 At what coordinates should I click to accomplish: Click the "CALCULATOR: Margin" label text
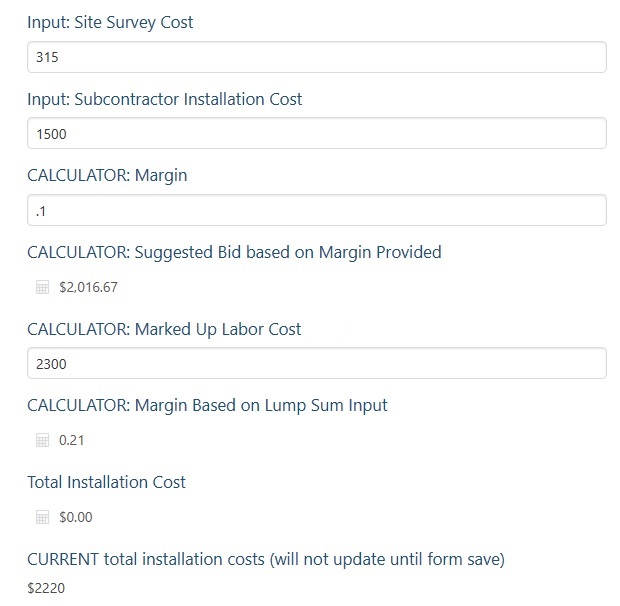click(107, 175)
